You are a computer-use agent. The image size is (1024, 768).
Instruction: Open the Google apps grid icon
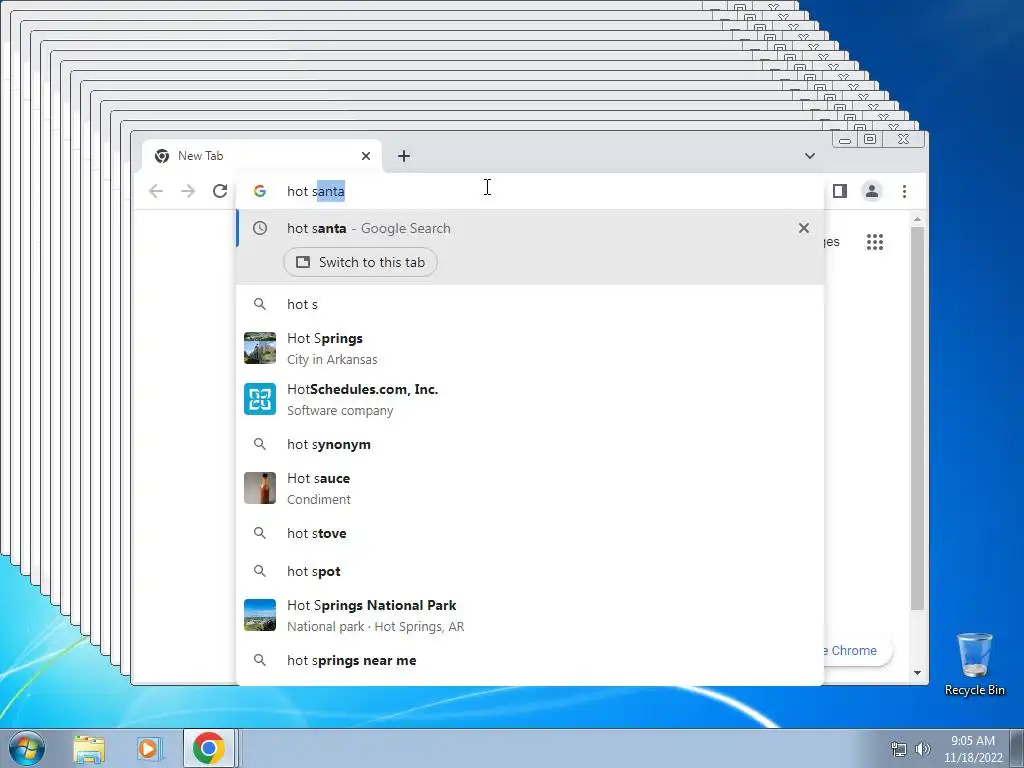point(874,242)
